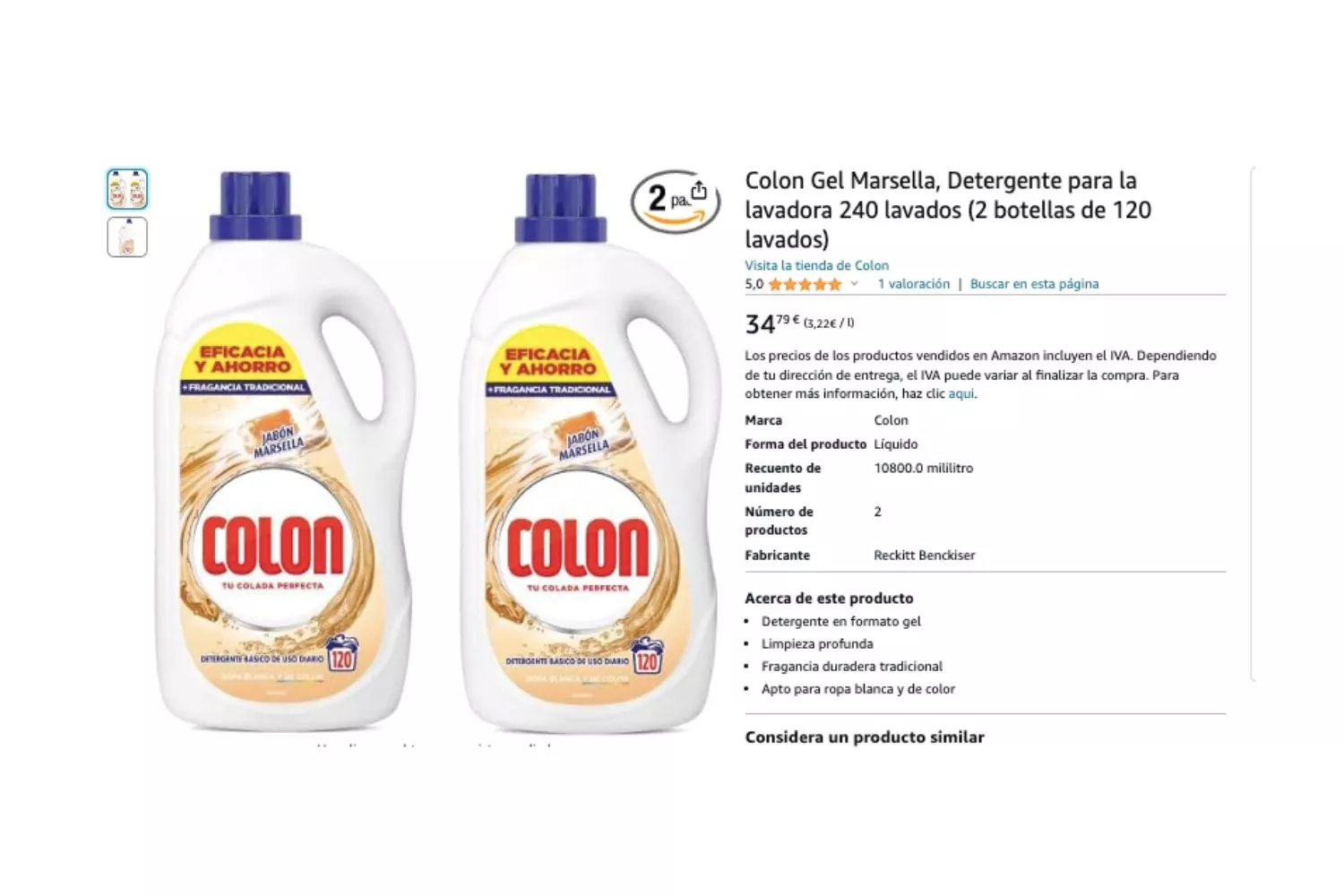Visit the Colon store link
This screenshot has height=896, width=1344.
click(816, 265)
